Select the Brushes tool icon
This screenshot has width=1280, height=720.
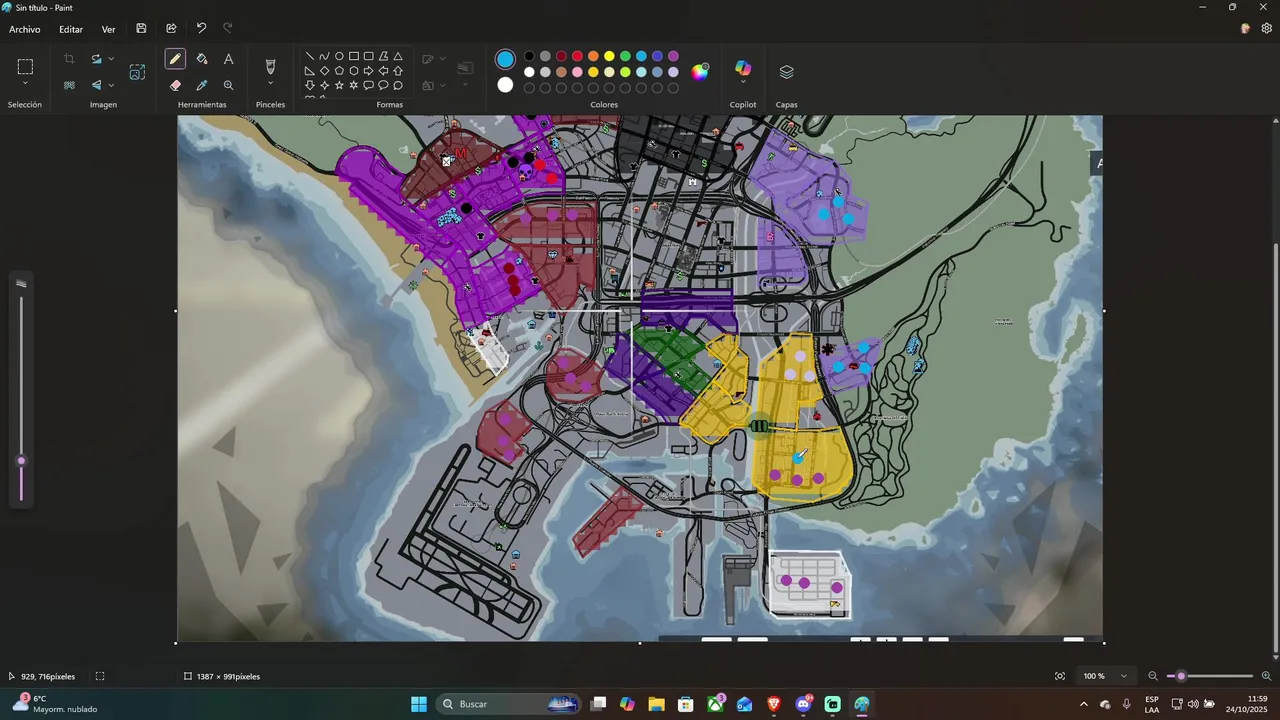270,67
